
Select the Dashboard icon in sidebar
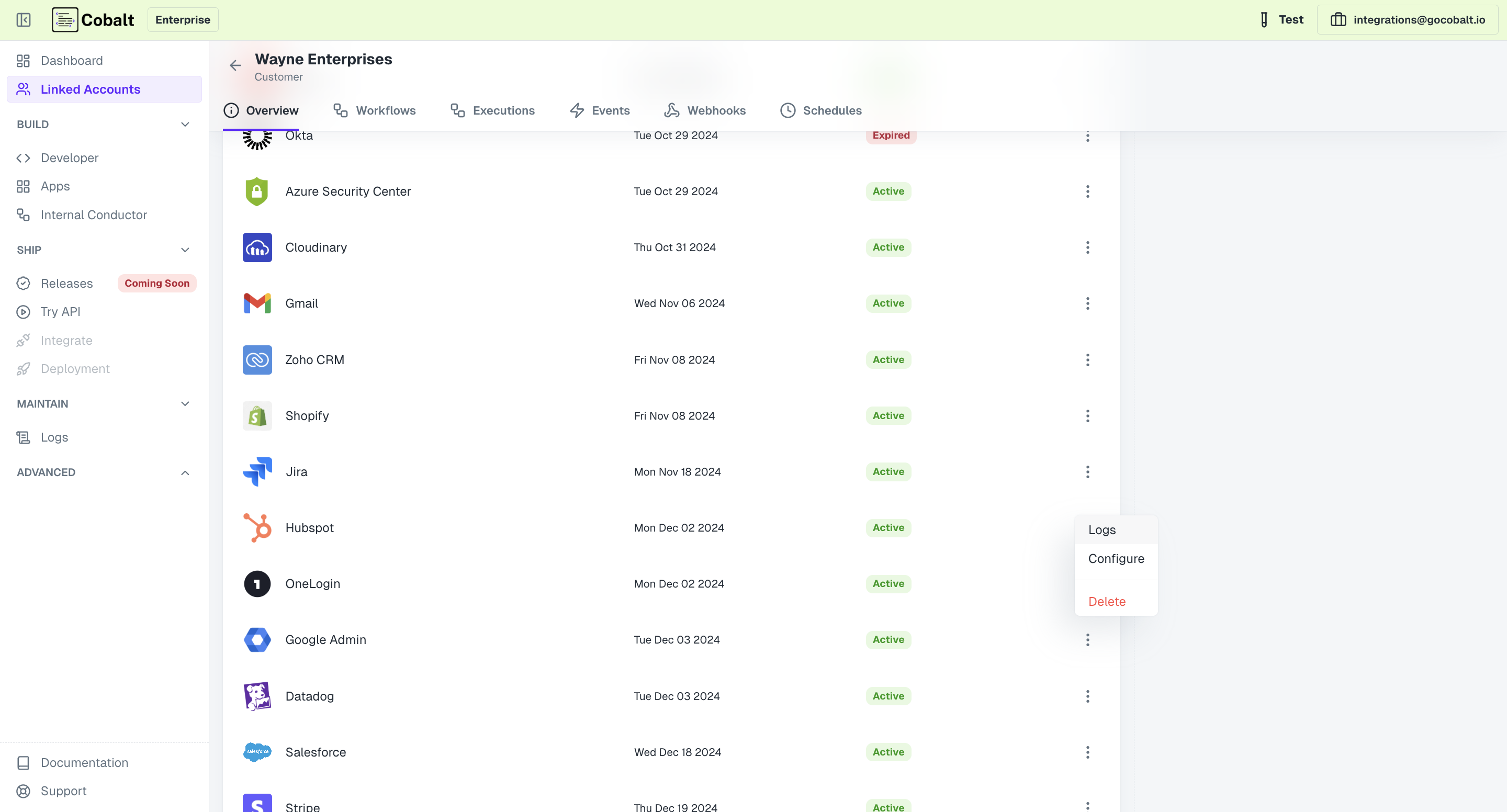point(24,60)
